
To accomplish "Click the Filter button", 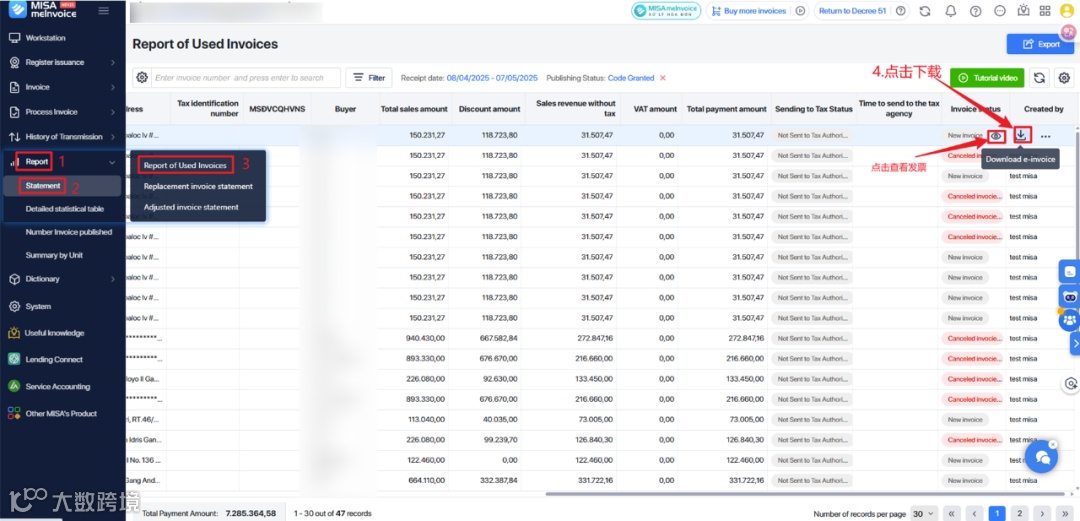I will [x=369, y=78].
